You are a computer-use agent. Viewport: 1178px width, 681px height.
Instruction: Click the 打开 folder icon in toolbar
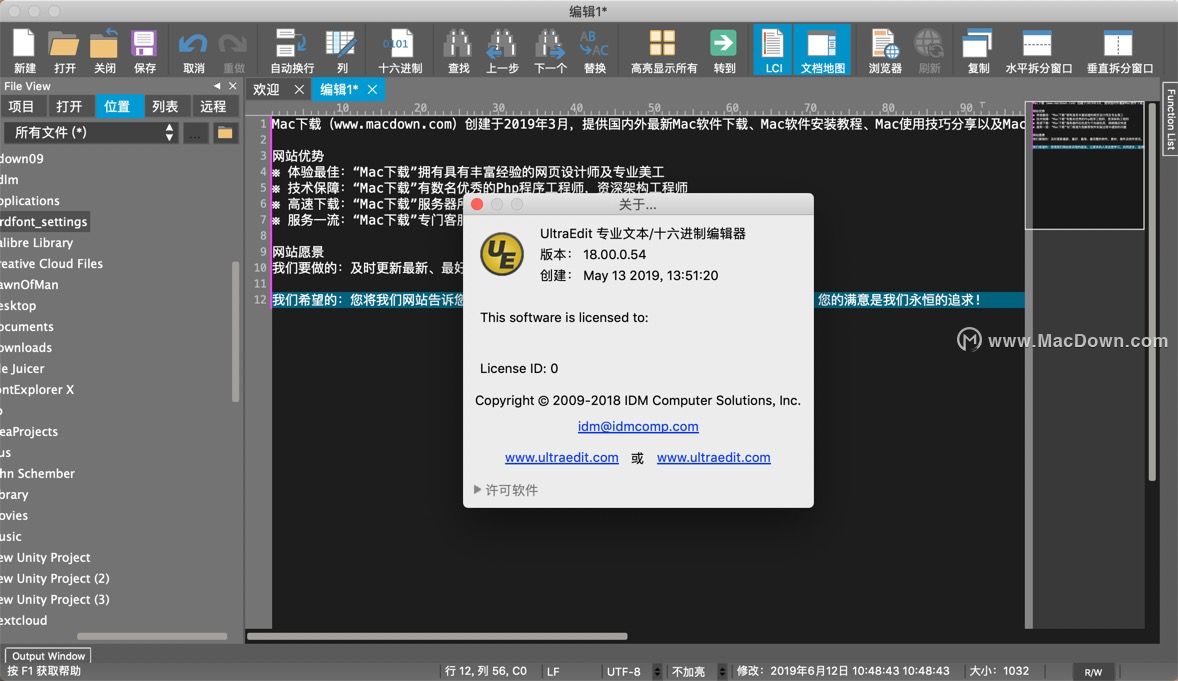tap(64, 50)
